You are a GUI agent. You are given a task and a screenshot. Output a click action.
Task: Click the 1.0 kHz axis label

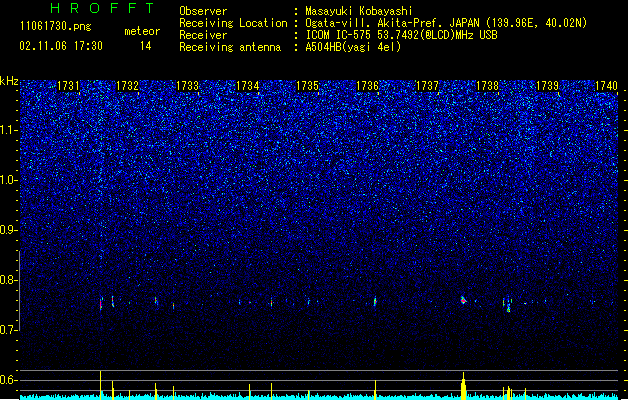(9, 180)
